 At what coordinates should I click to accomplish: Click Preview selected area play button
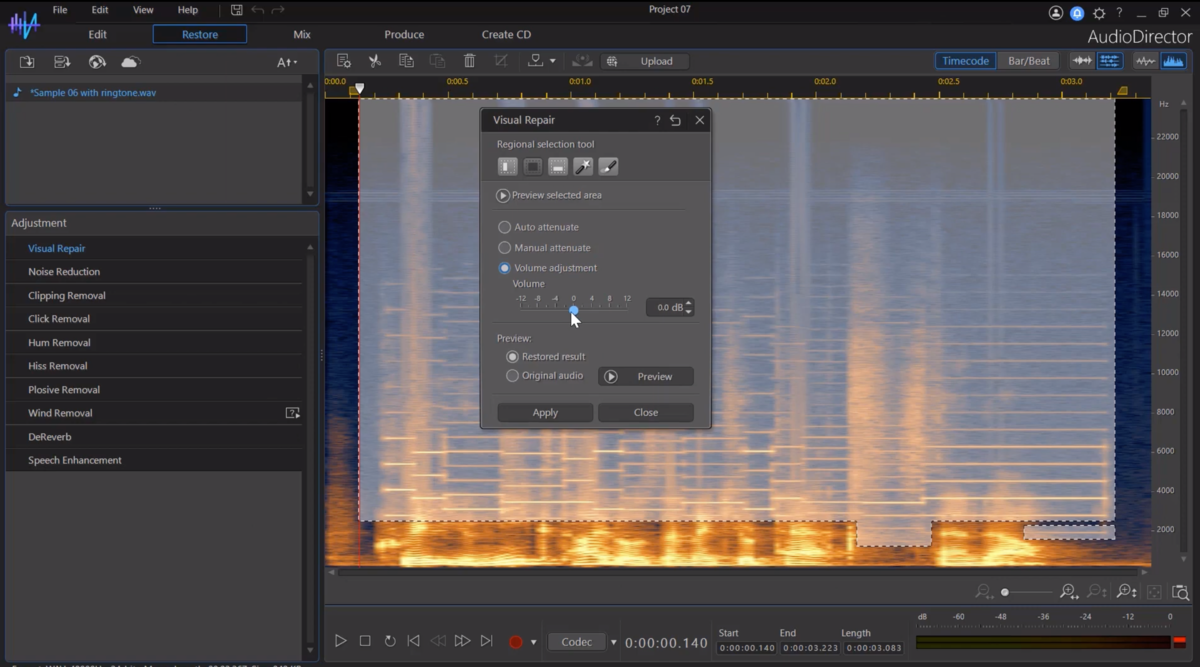pos(503,195)
